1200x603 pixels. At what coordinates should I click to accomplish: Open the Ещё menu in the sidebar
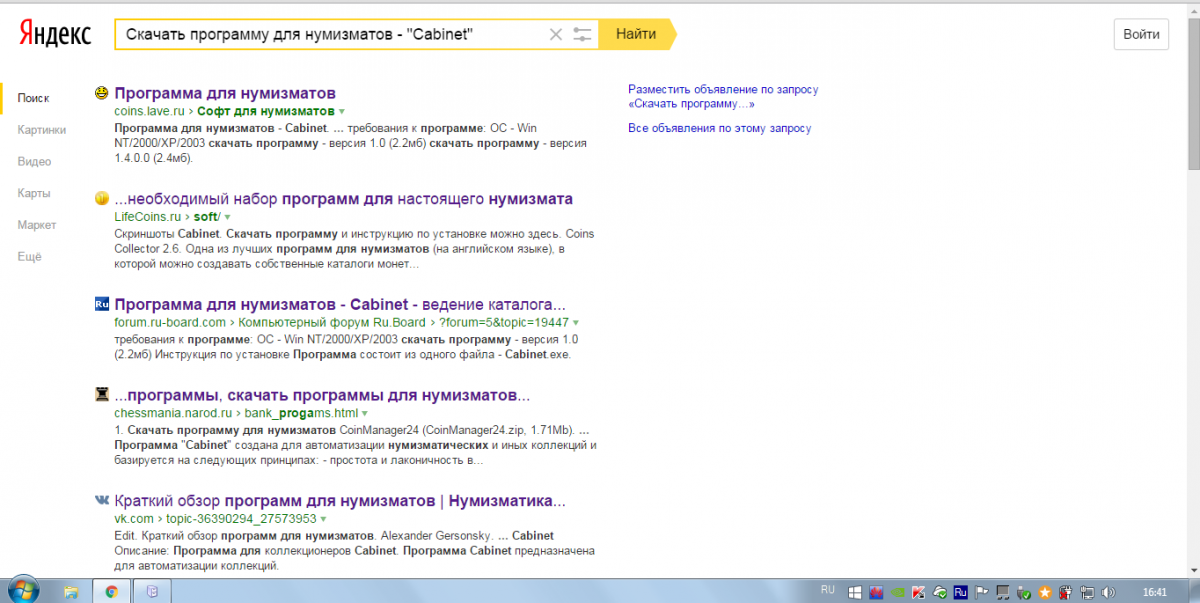click(29, 257)
